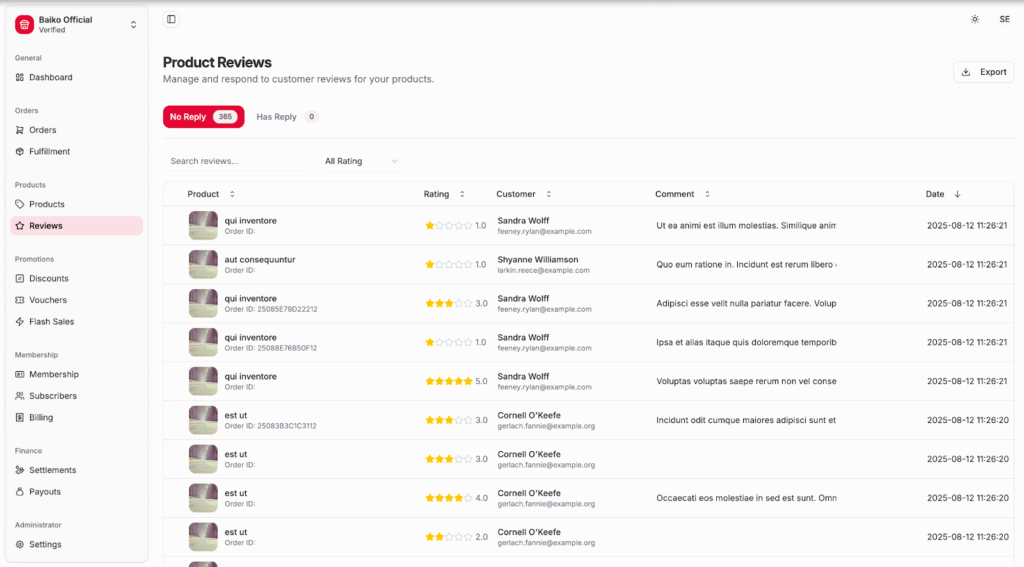This screenshot has width=1024, height=567.
Task: Sort by Product column sort arrows
Action: tap(232, 194)
